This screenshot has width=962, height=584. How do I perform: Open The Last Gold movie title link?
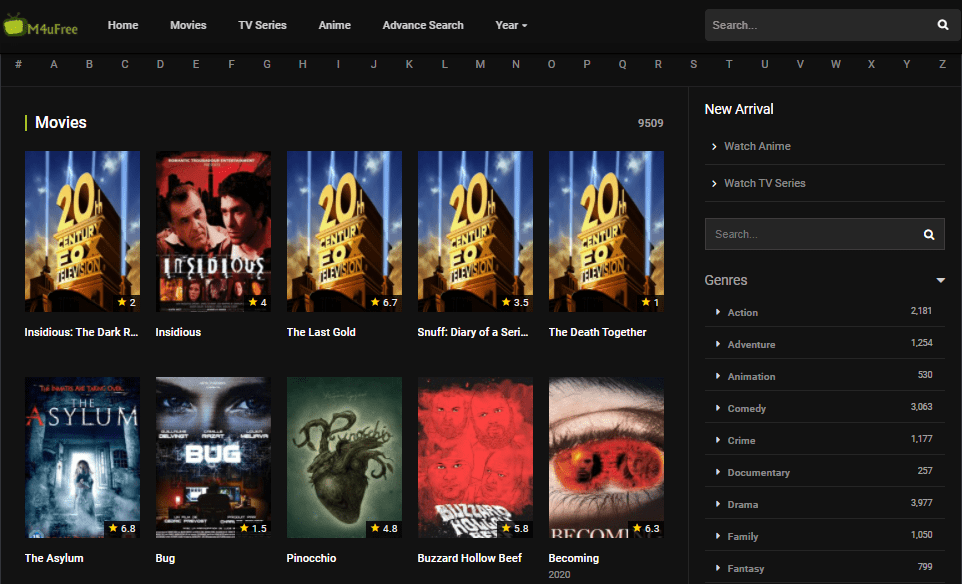tap(321, 332)
